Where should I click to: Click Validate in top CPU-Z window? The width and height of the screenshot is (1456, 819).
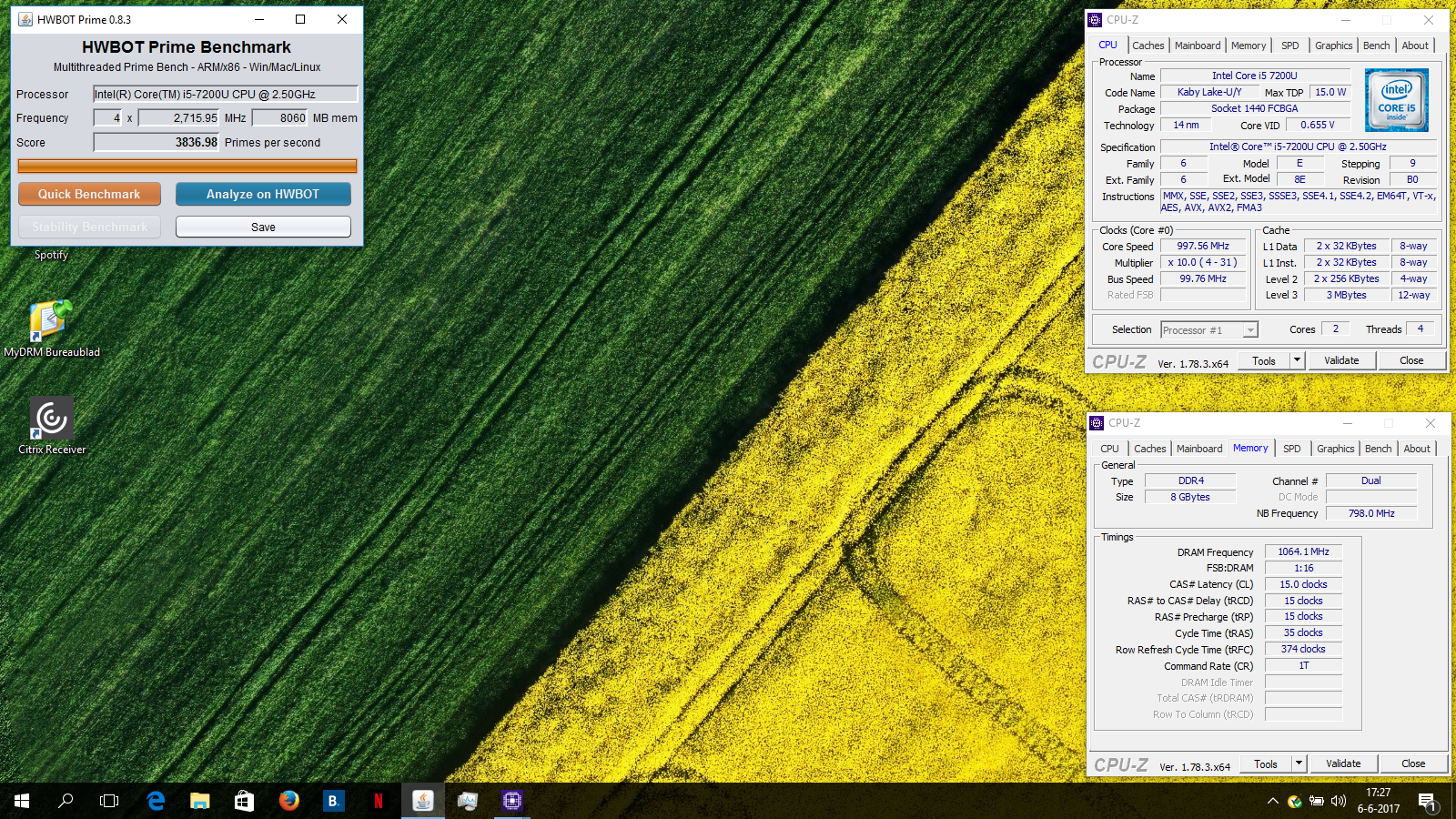point(1341,360)
